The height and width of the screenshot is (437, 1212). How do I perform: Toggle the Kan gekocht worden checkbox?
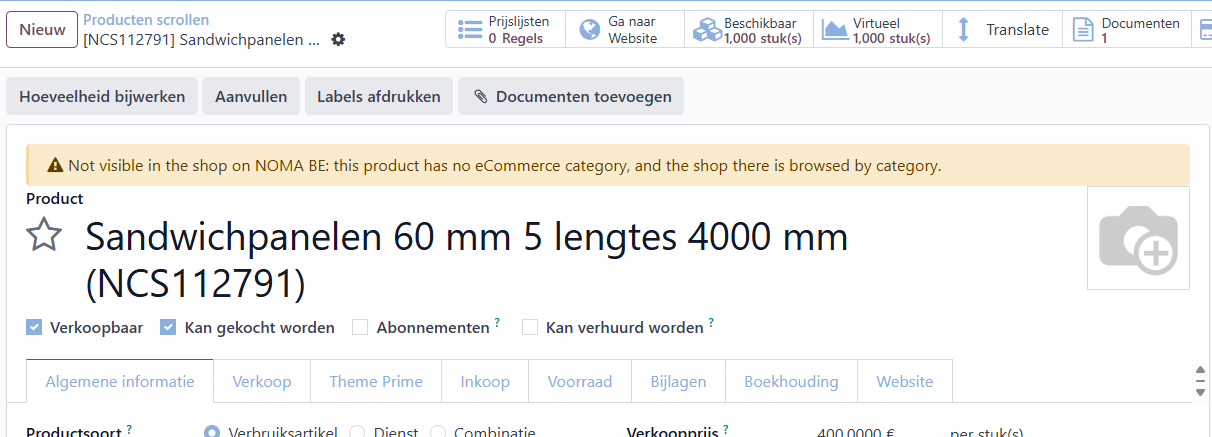(x=168, y=327)
